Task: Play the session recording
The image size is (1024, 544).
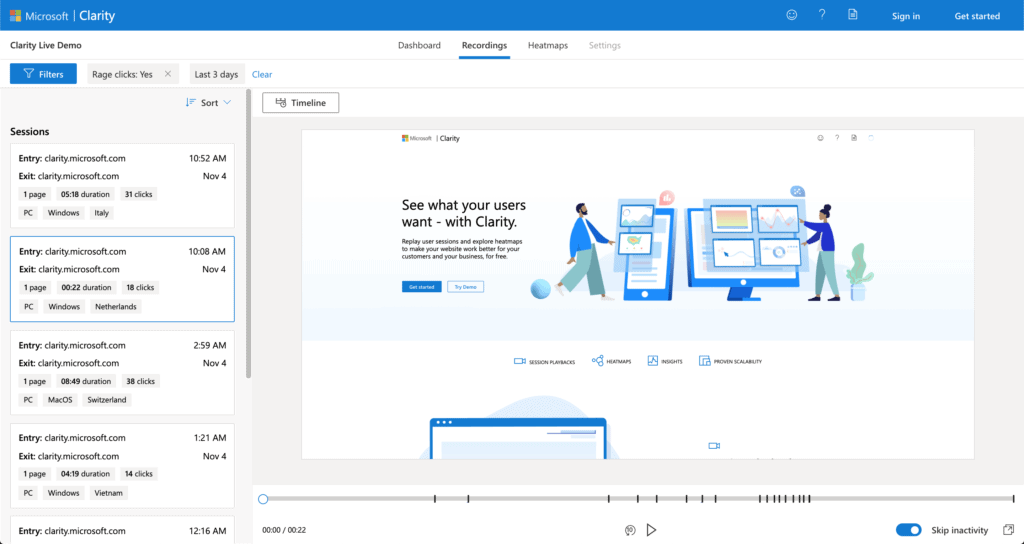Action: click(651, 530)
